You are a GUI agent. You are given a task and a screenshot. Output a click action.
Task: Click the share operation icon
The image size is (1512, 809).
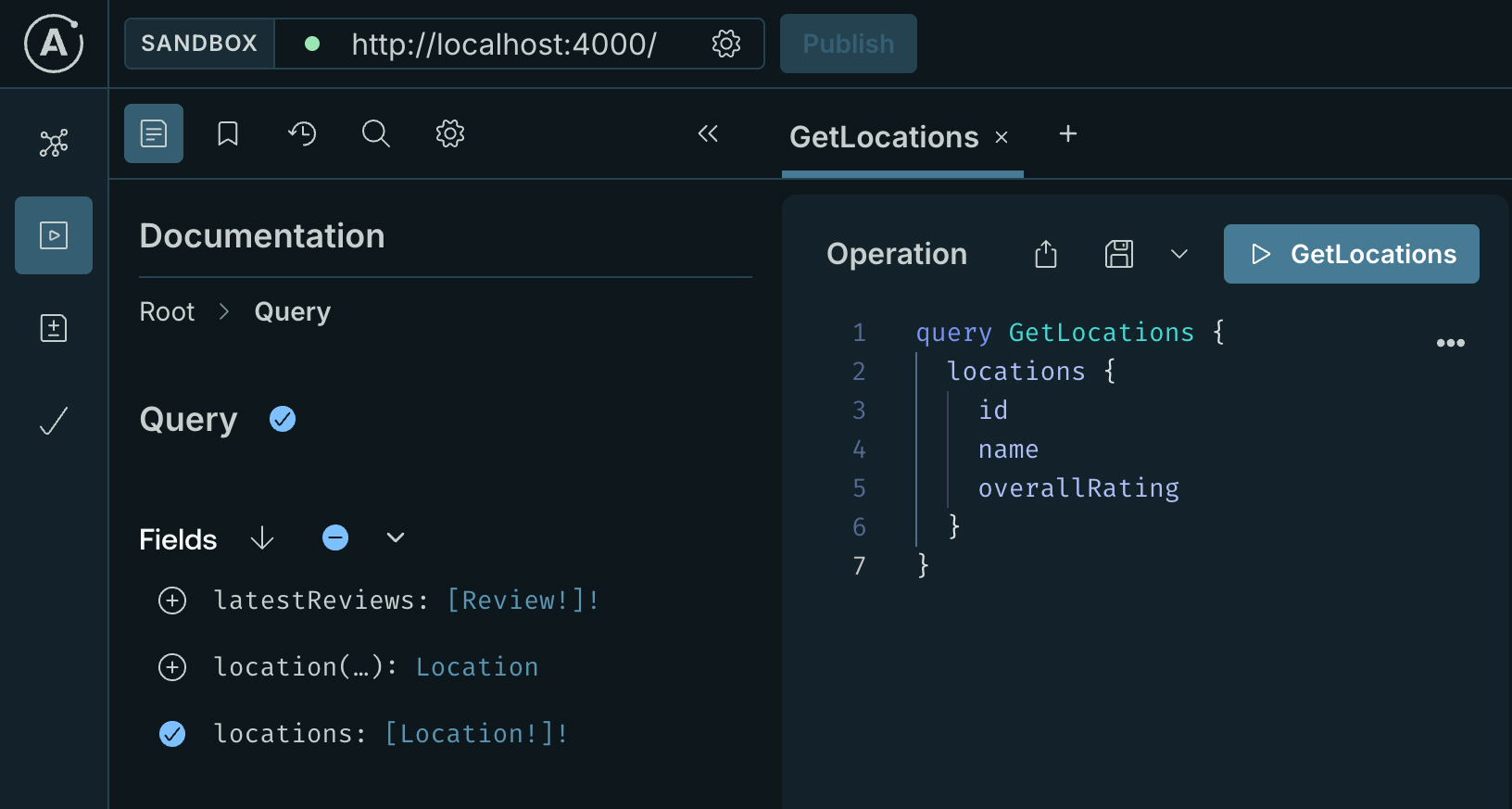(x=1046, y=254)
